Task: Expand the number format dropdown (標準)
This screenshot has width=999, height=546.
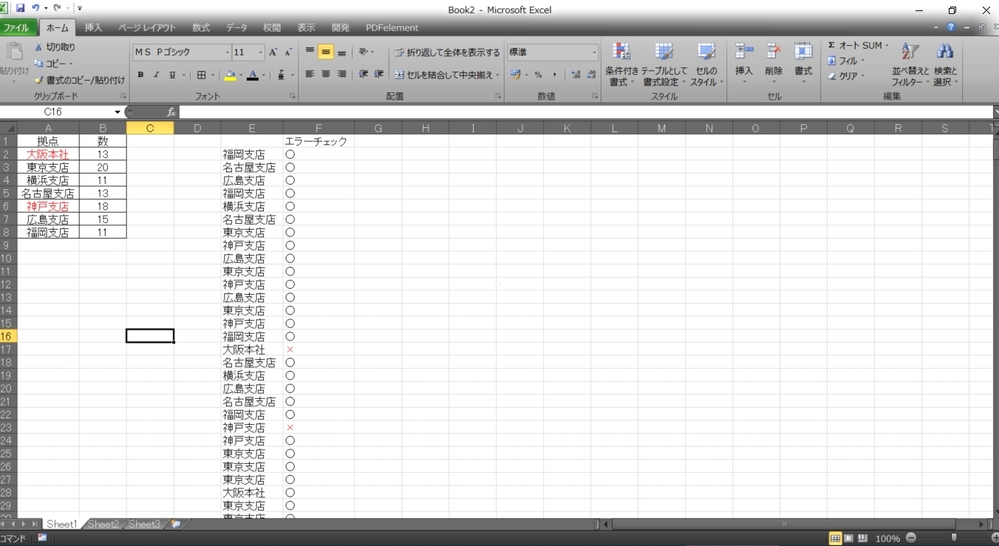Action: click(x=594, y=52)
